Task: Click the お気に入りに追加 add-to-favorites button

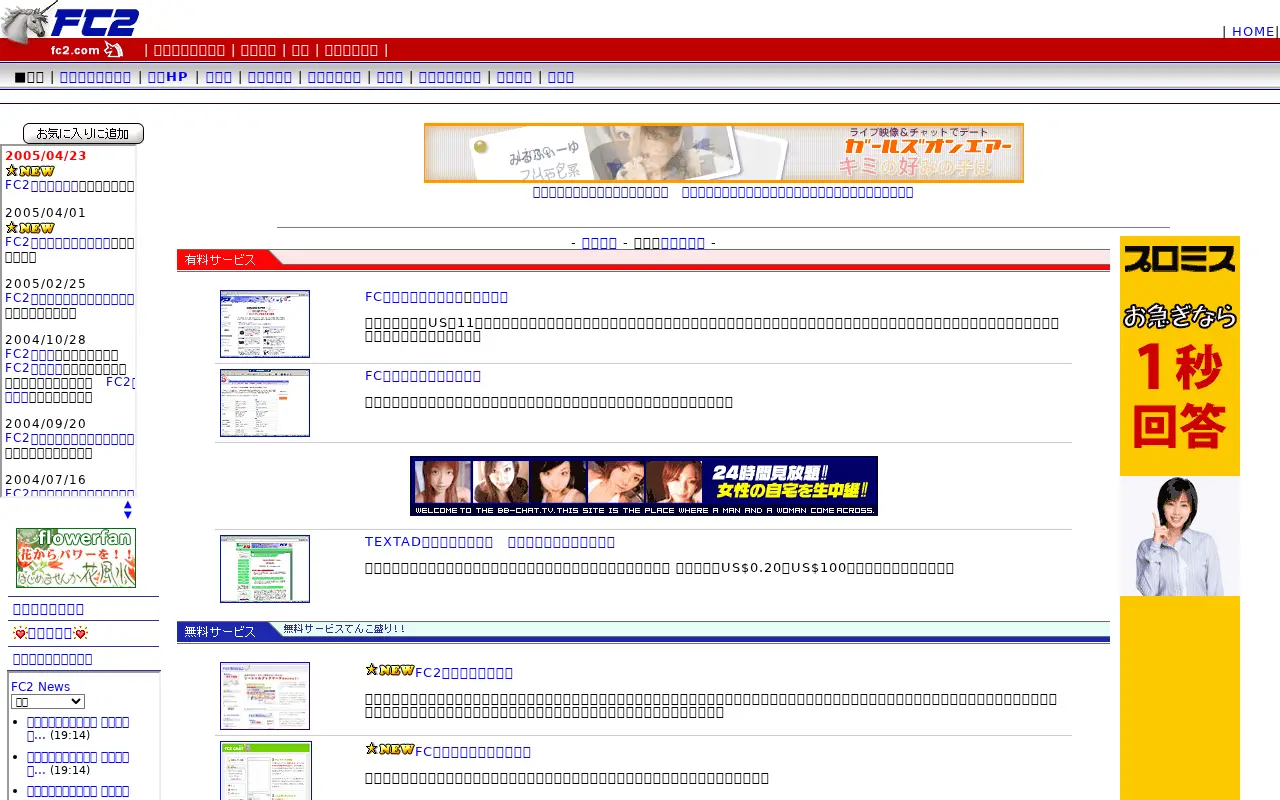Action: [83, 134]
